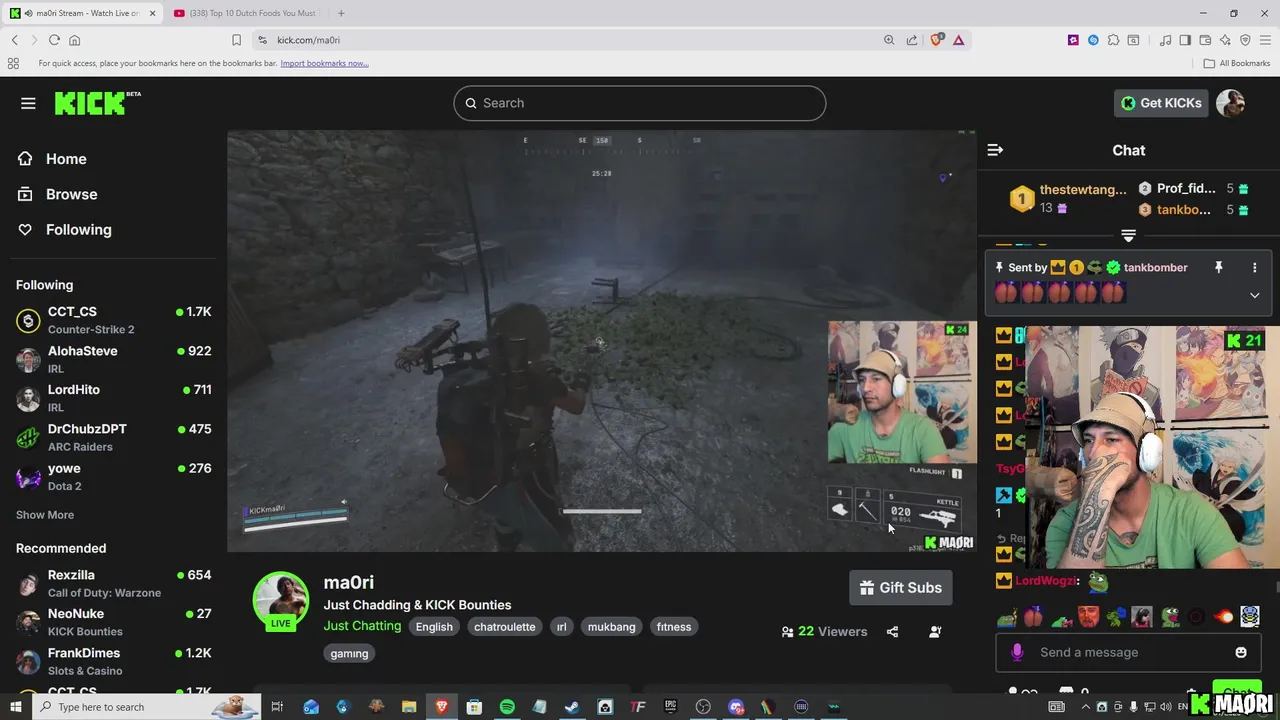
Task: Select the fitness tag
Action: 674,627
